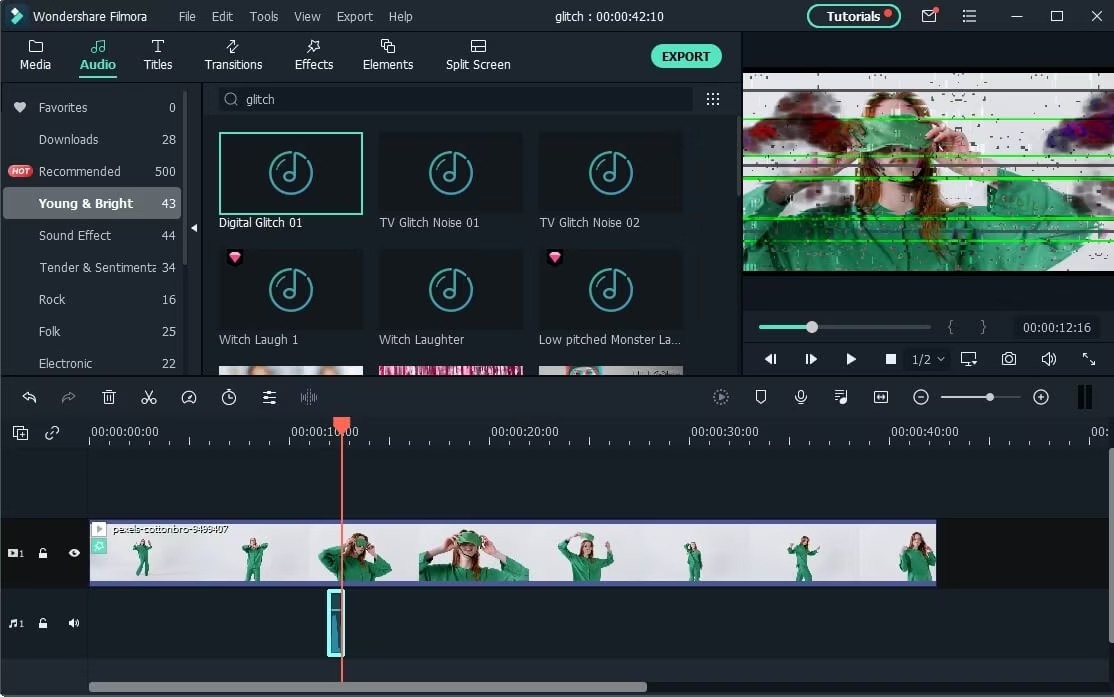Play the preview video
This screenshot has width=1114, height=697.
pyautogui.click(x=850, y=359)
